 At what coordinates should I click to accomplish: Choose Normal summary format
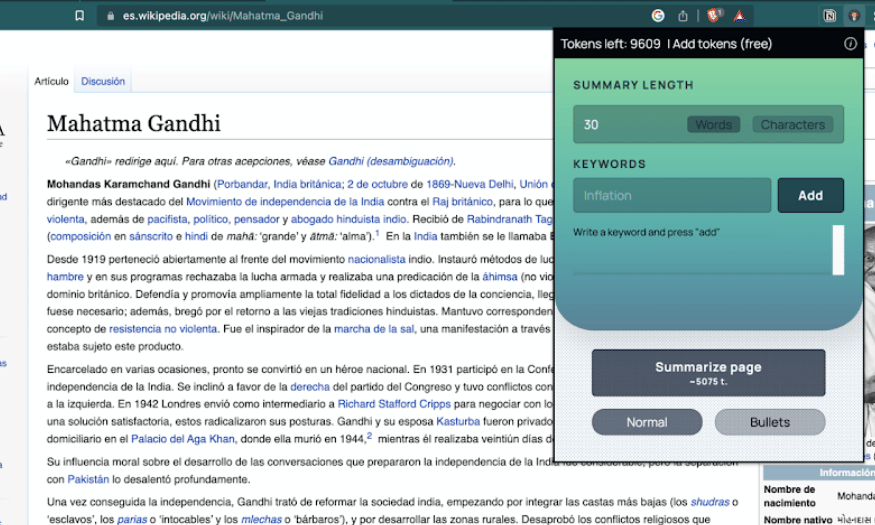[647, 422]
